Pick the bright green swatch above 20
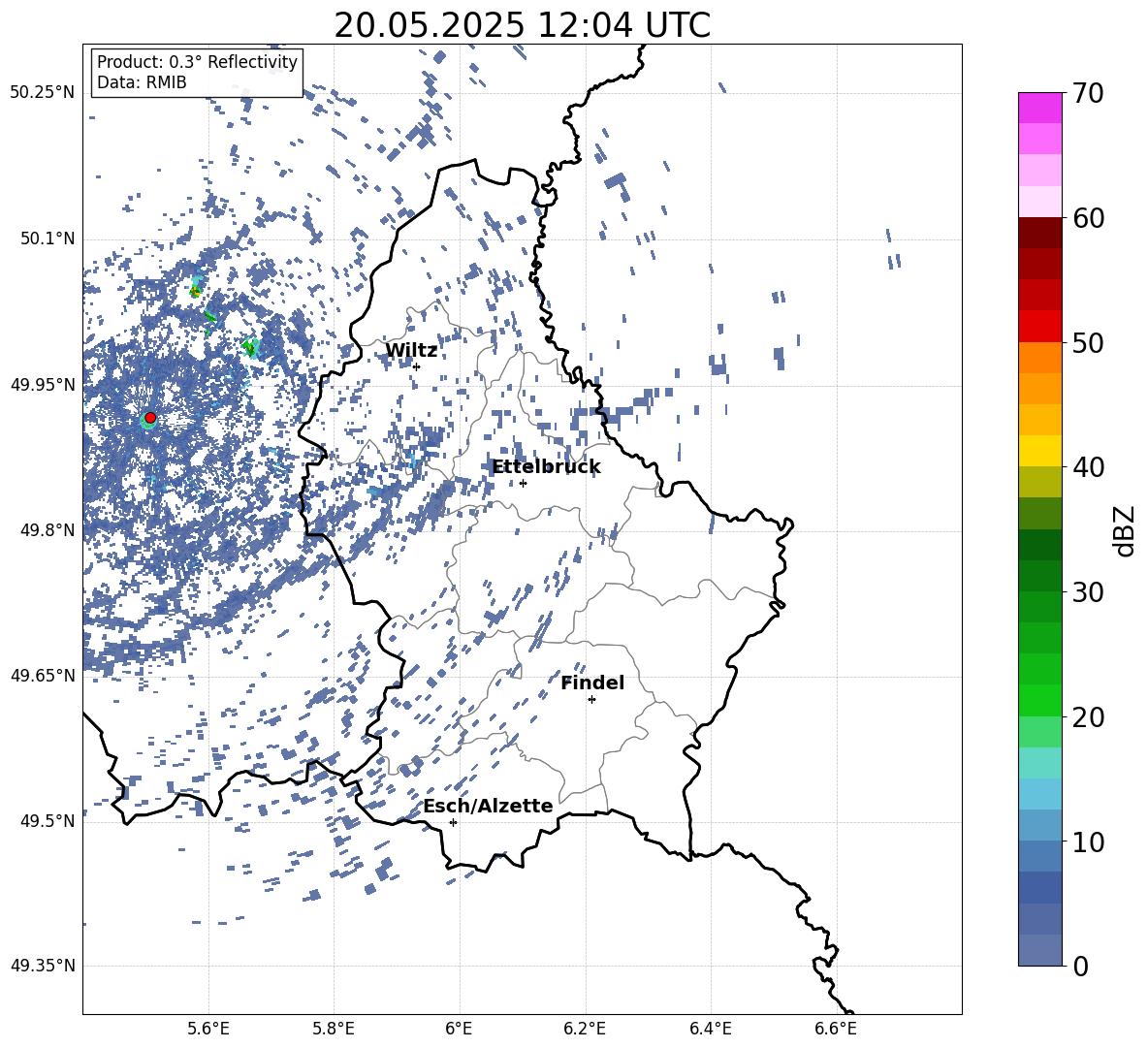 (1039, 700)
